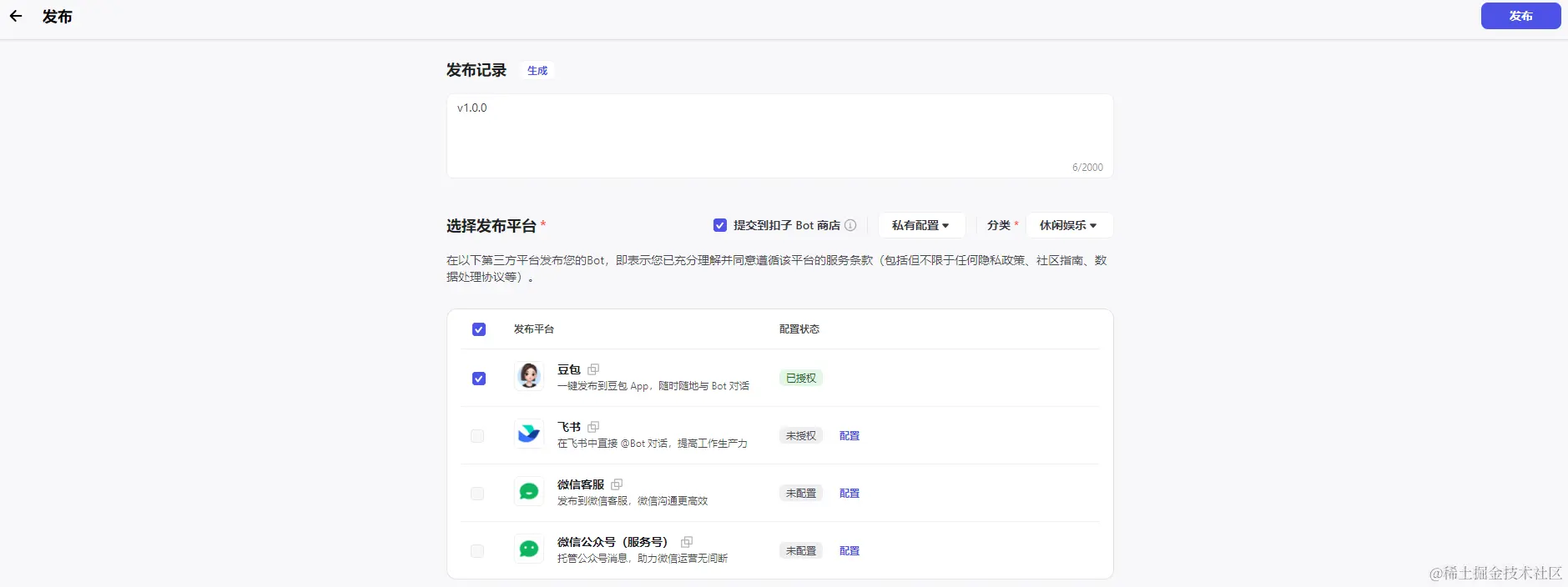Click the copy icon next to 微信公众号（服务号）
Image resolution: width=1568 pixels, height=587 pixels.
coord(687,542)
